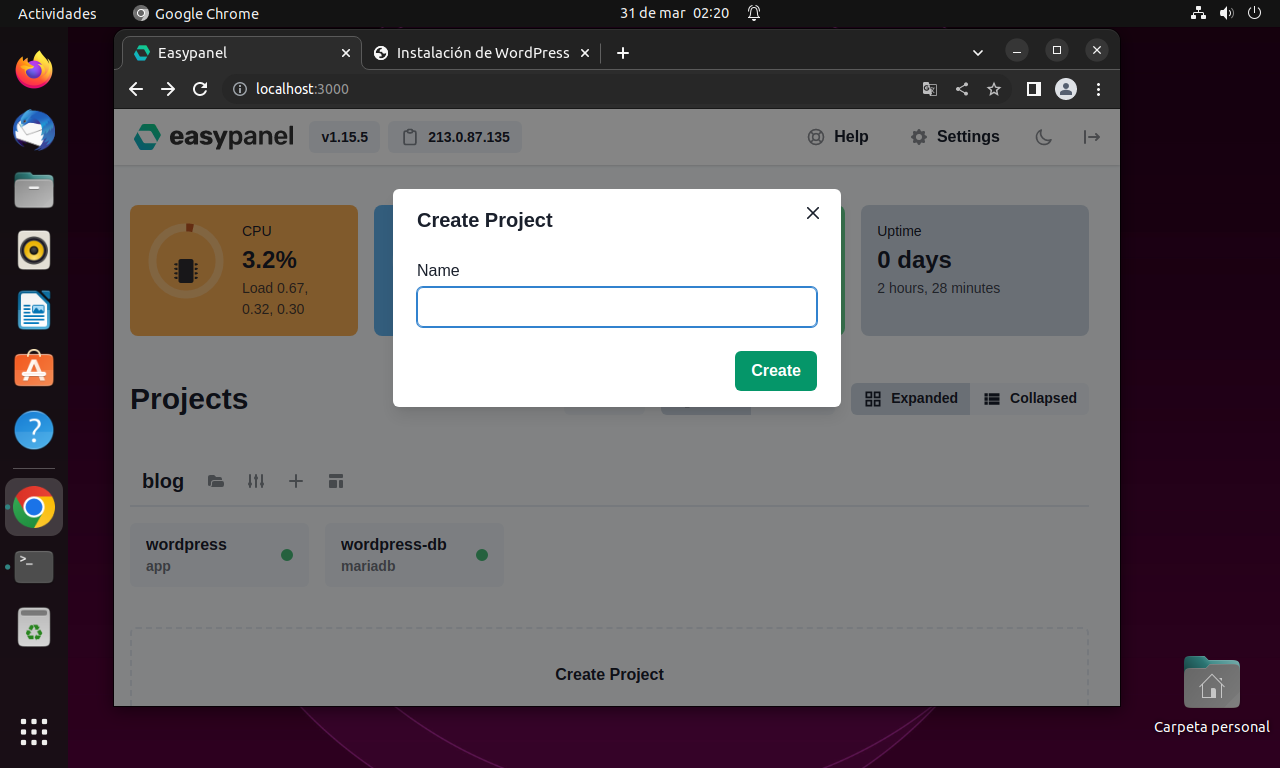Open Easypanel Help
This screenshot has height=768, width=1280.
click(838, 137)
